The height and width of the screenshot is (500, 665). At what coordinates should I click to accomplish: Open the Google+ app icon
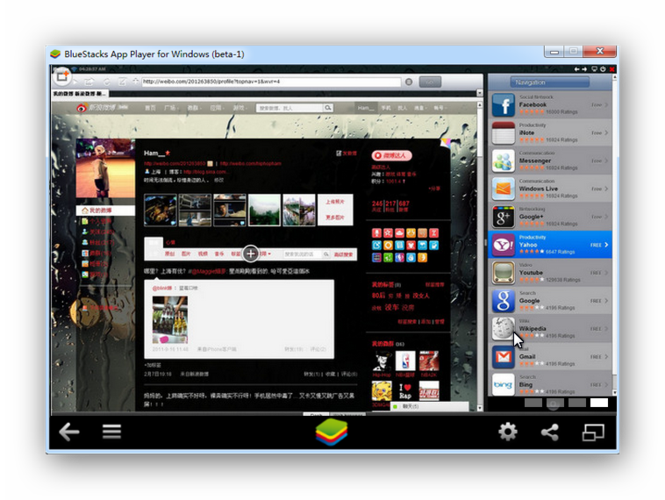[503, 217]
